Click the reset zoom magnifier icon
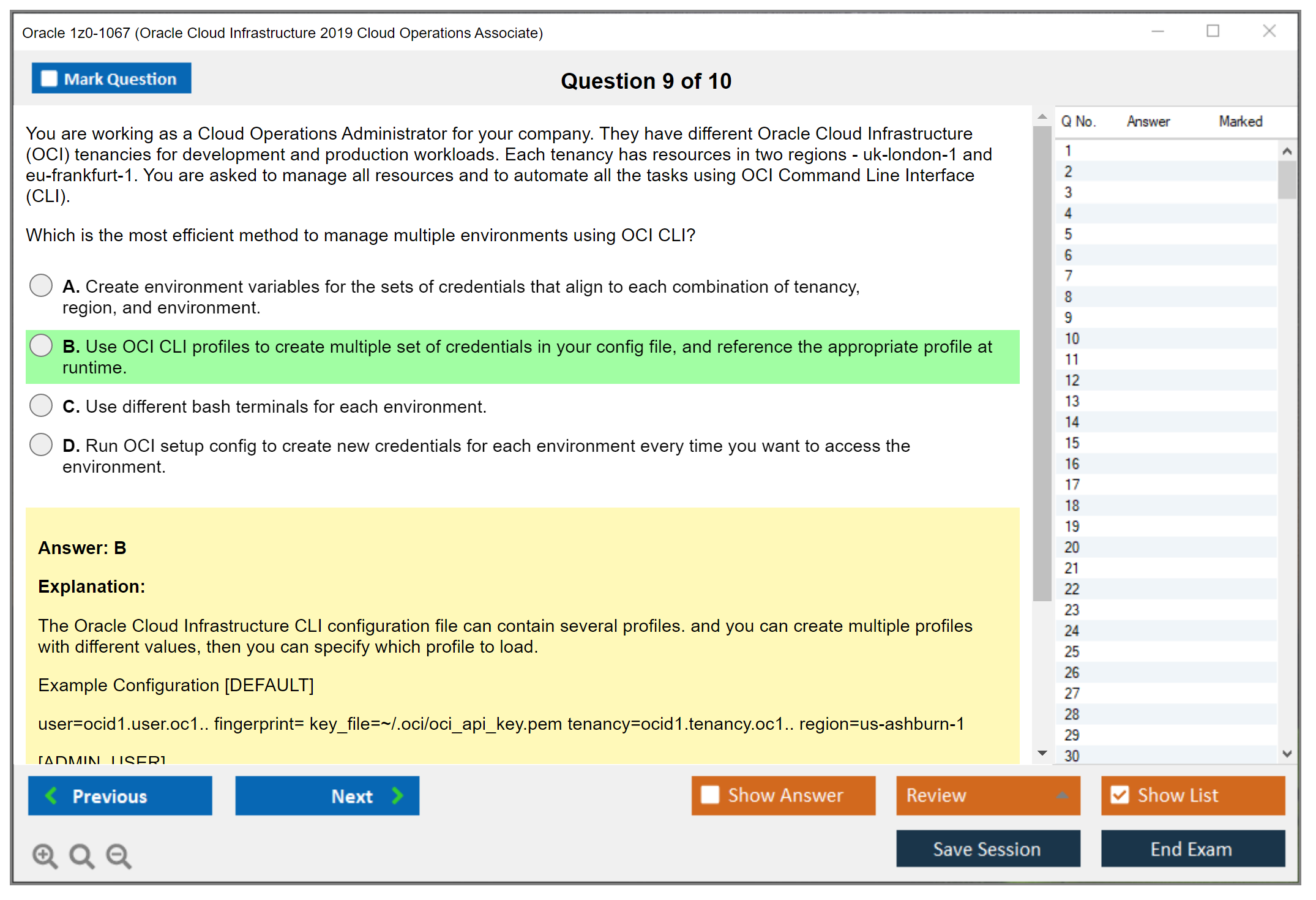The width and height of the screenshot is (1316, 900). tap(81, 855)
